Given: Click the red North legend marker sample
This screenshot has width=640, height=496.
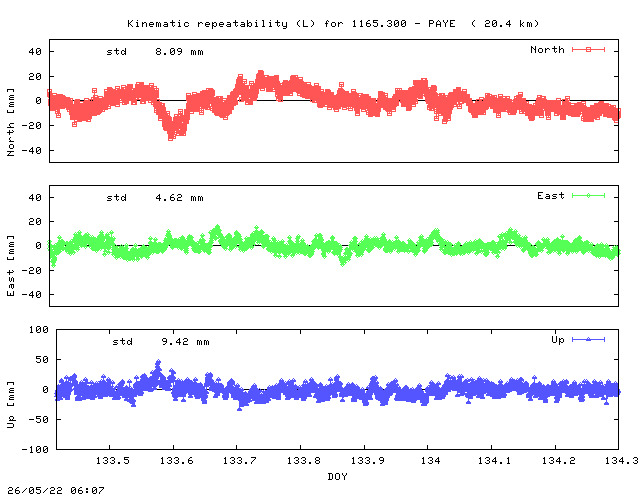Looking at the screenshot, I should pos(588,50).
